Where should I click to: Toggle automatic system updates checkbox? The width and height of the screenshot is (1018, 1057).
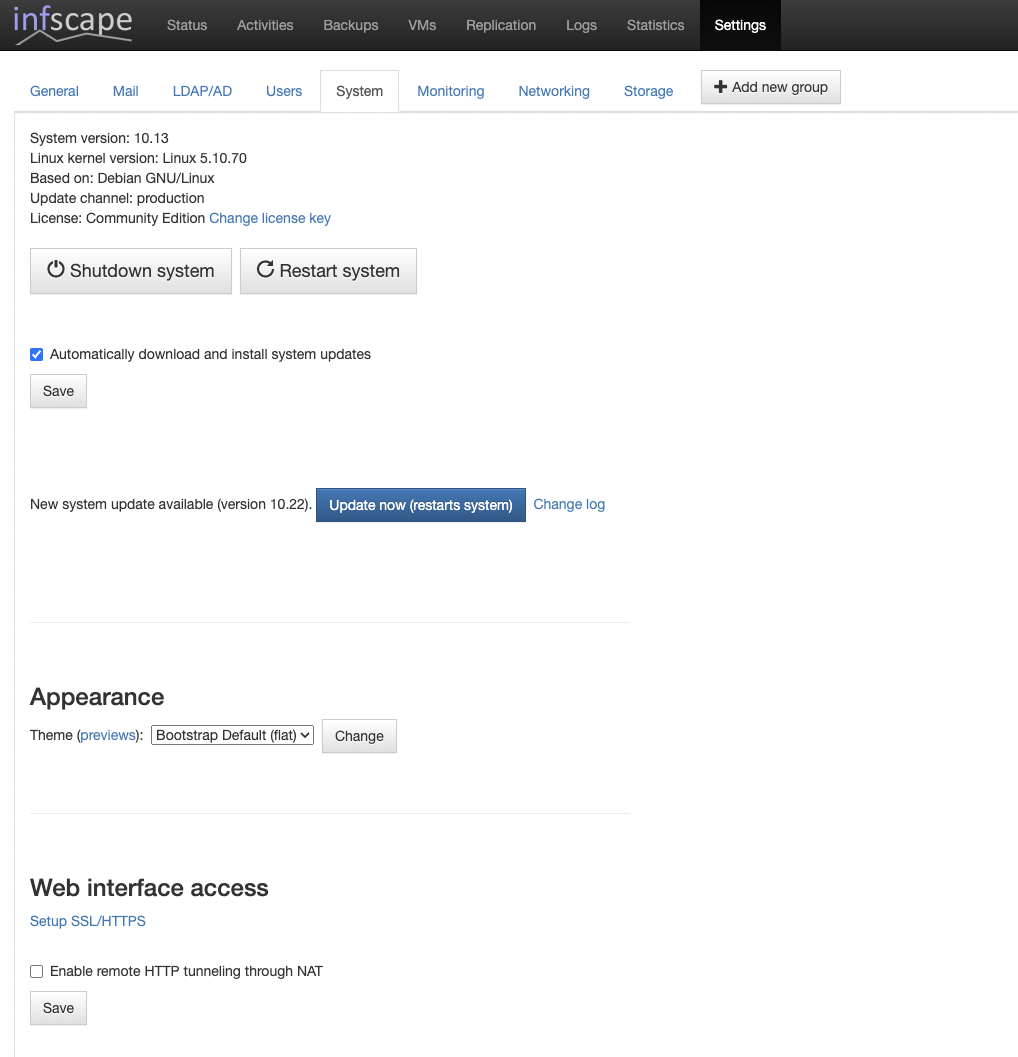coord(37,354)
